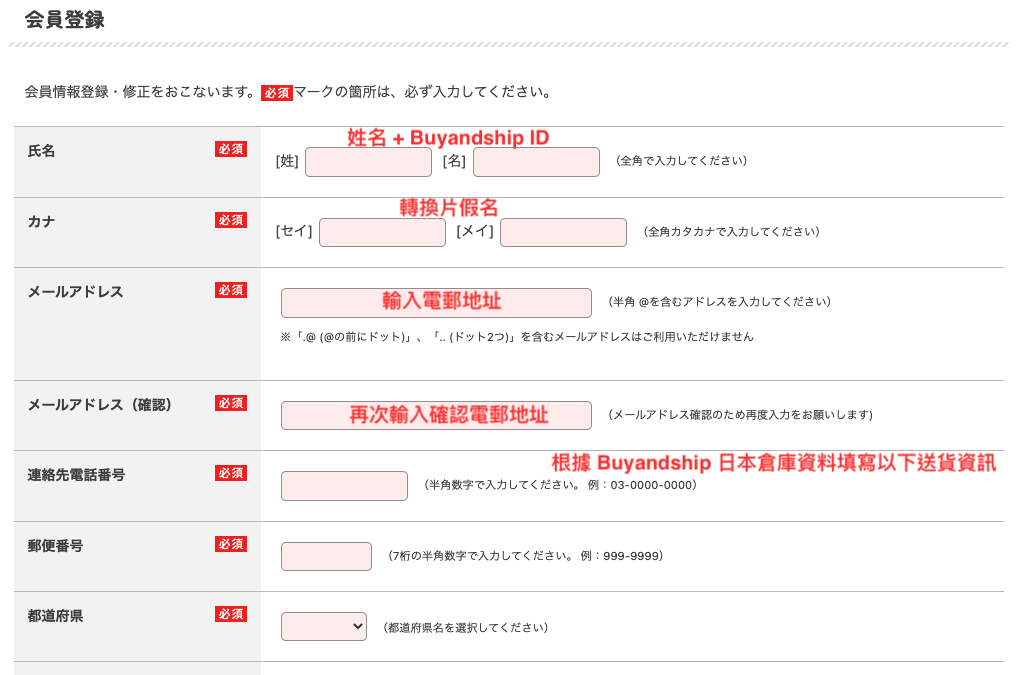Click the 必須 mark in the intro sentence
The width and height of the screenshot is (1017, 675).
click(x=277, y=93)
